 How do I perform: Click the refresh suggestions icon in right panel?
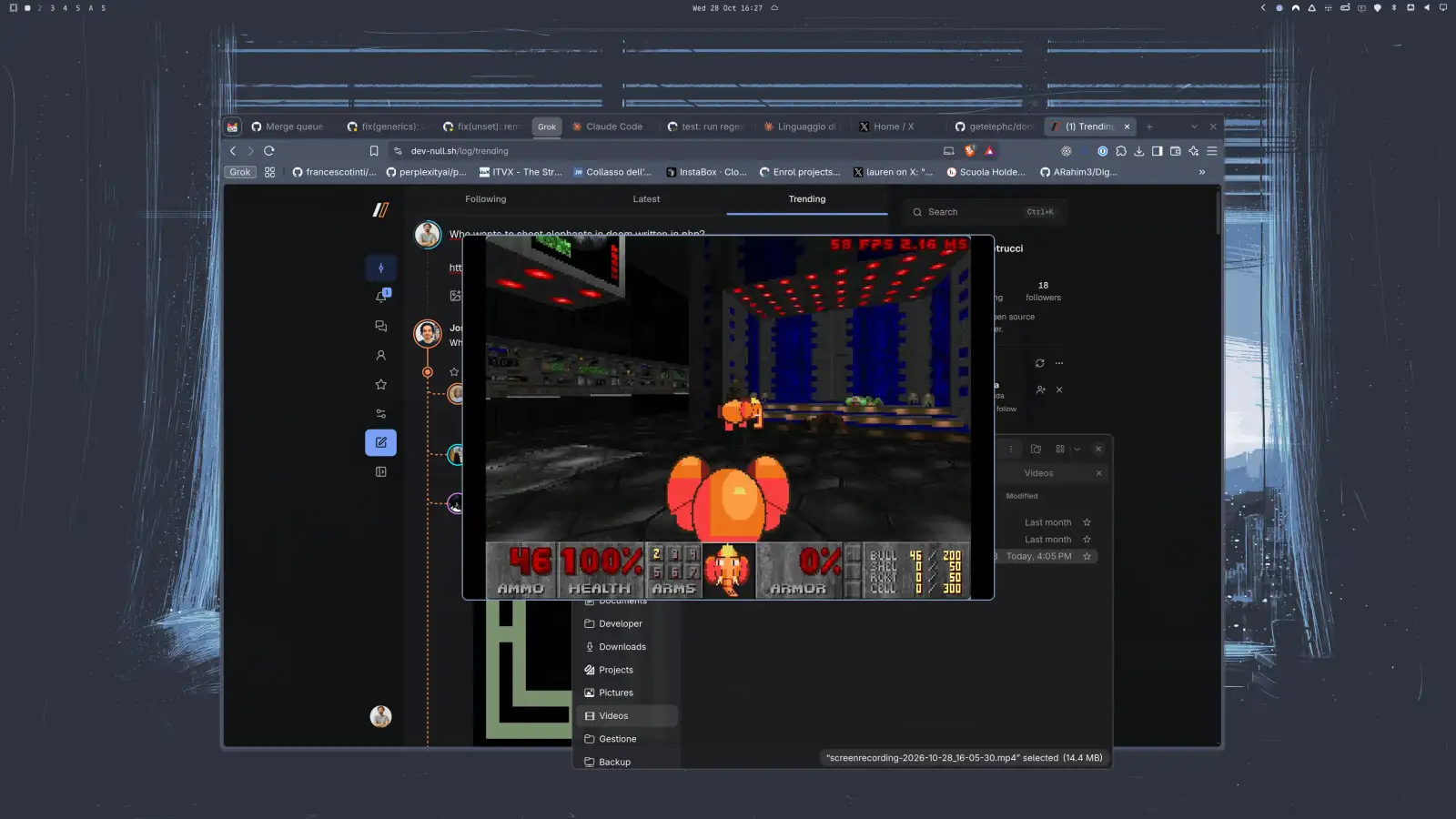pos(1040,363)
